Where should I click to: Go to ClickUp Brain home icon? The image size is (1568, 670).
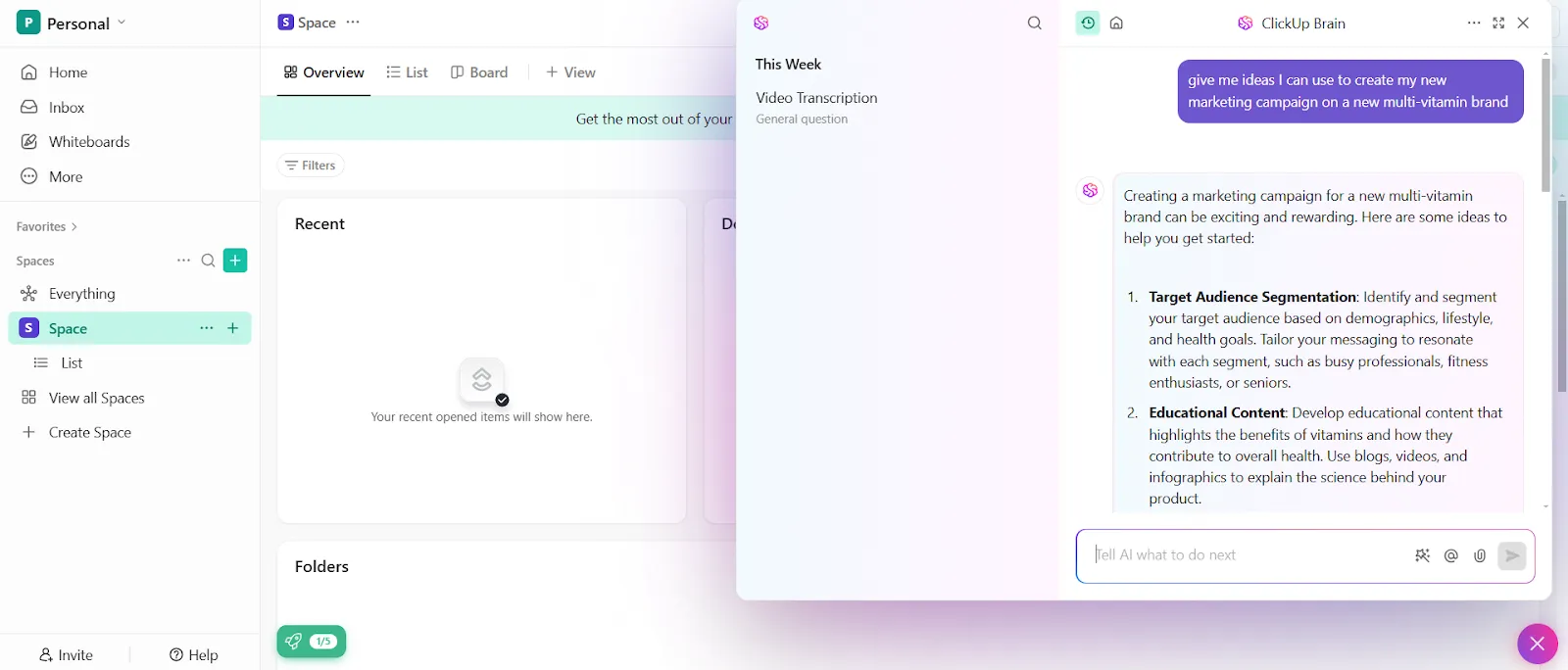tap(1116, 23)
